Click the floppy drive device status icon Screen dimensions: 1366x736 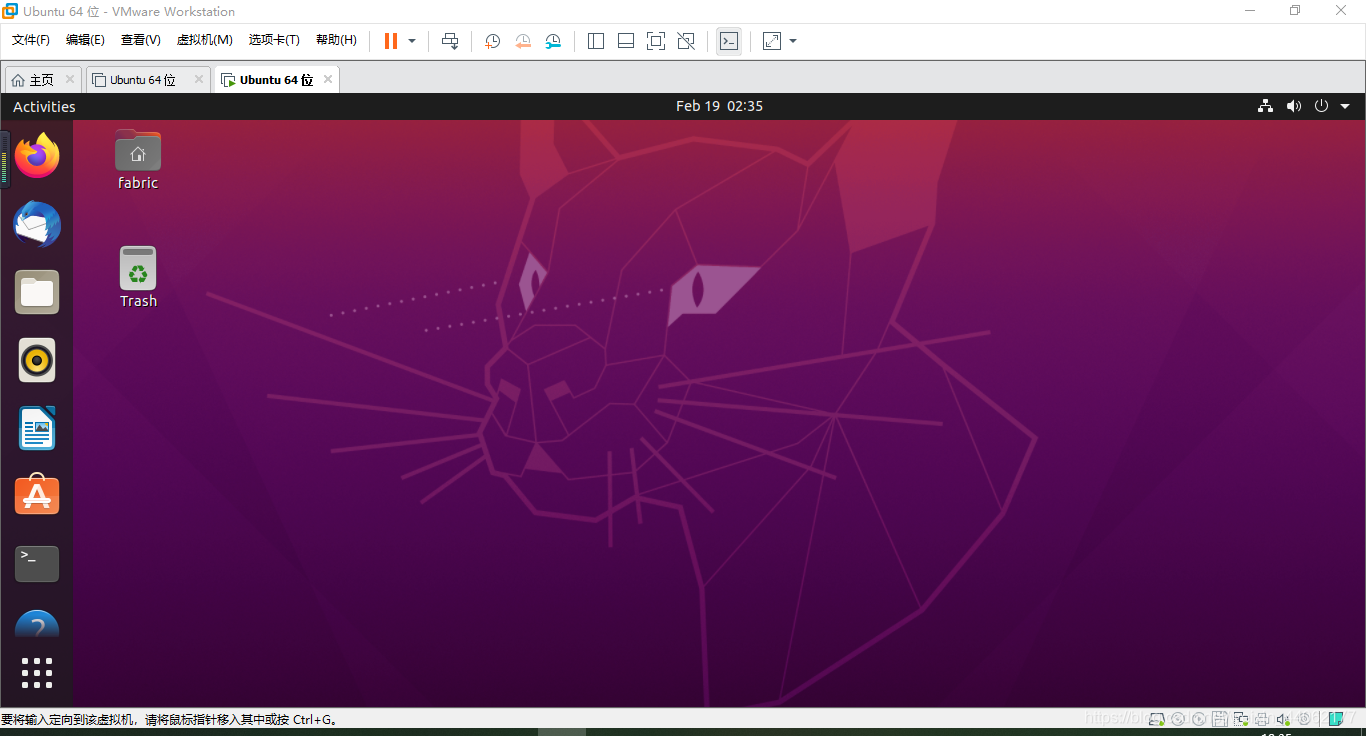1220,718
